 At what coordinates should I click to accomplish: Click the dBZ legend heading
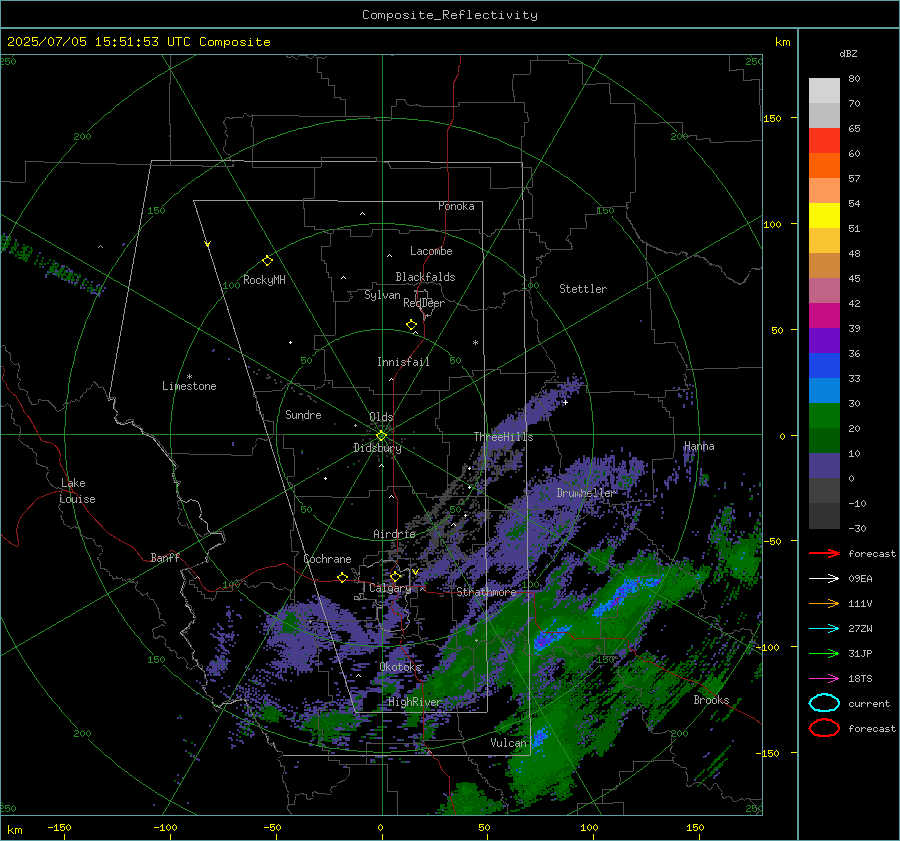[x=848, y=53]
